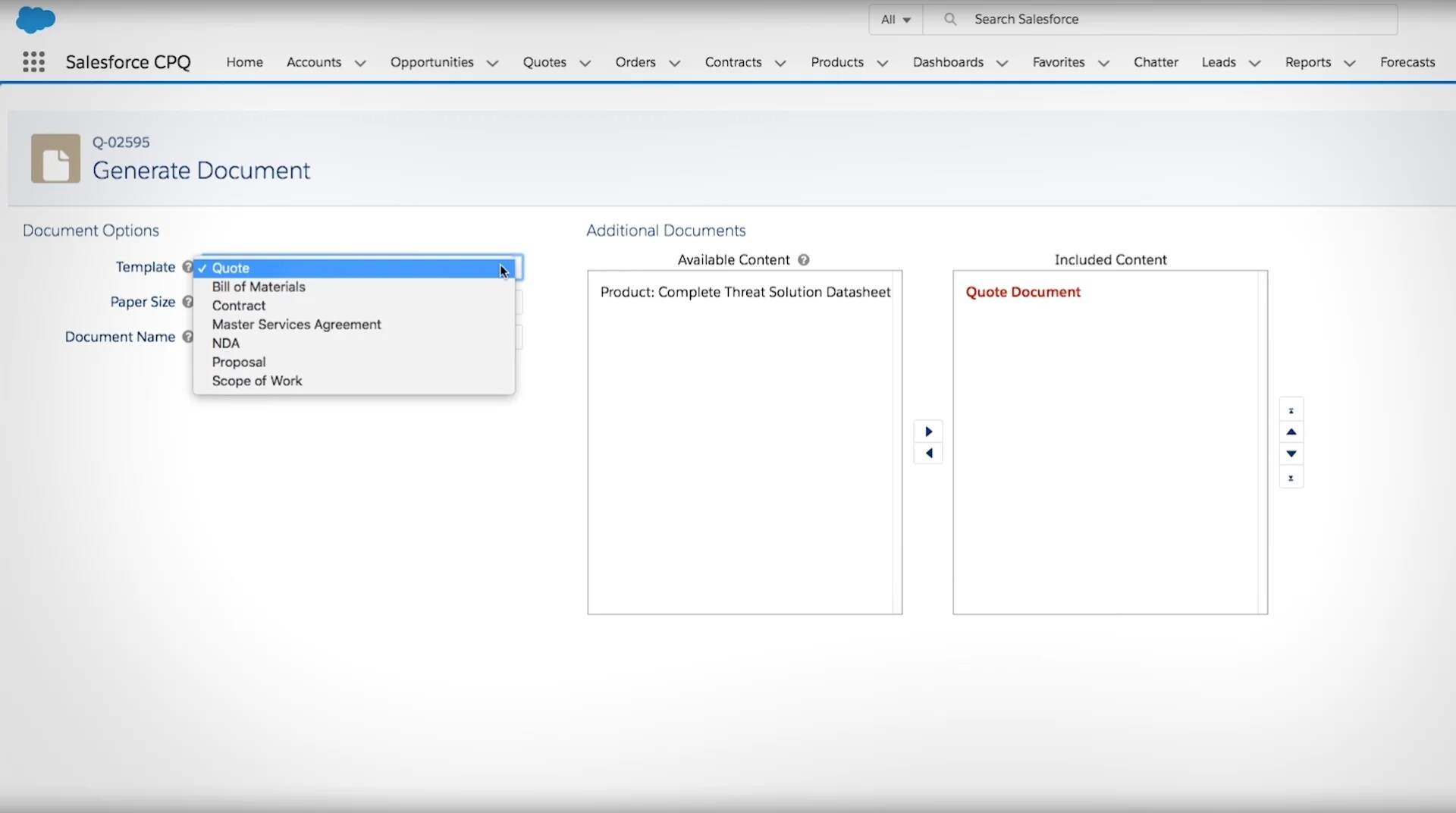This screenshot has height=813, width=1456.
Task: Open the Contracts tab
Action: (x=733, y=62)
